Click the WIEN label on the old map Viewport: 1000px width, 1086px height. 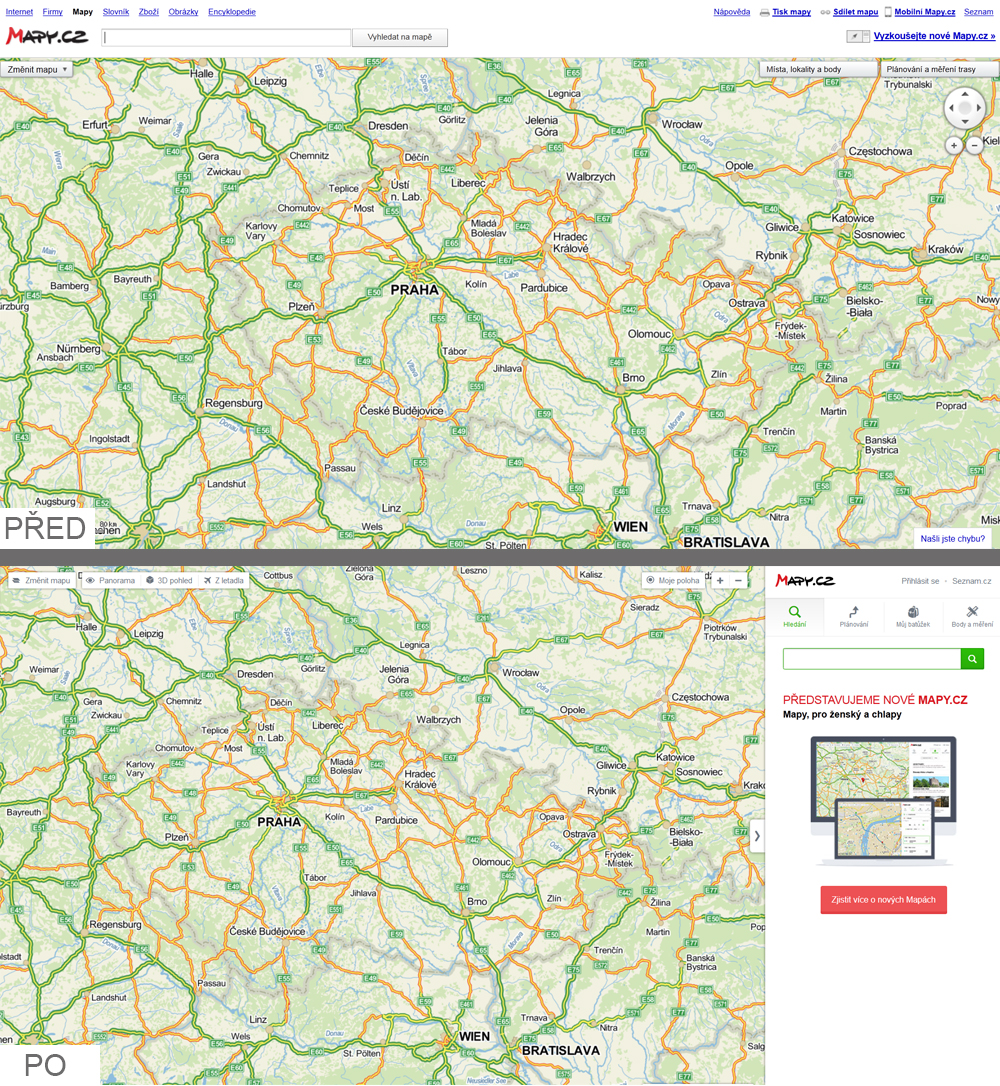pyautogui.click(x=630, y=527)
